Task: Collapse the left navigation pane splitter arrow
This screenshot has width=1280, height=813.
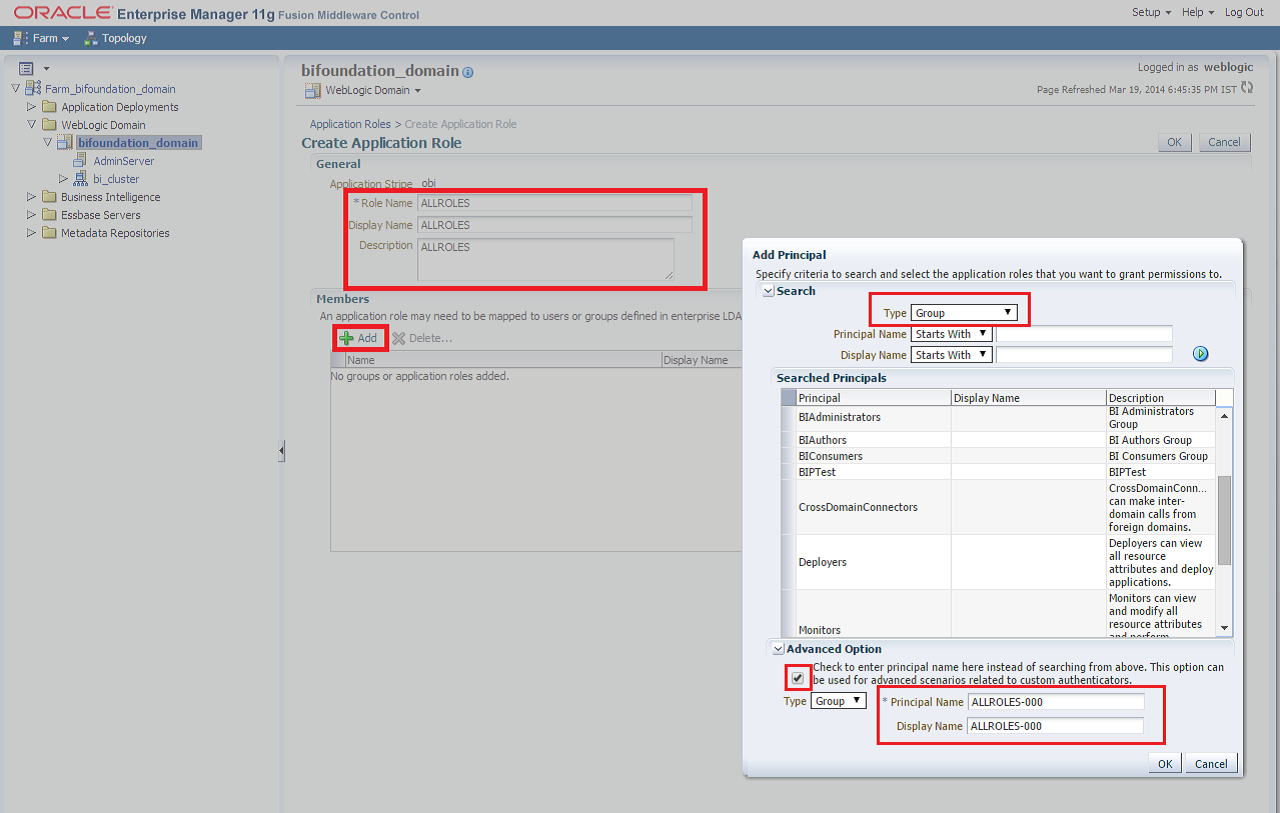Action: coord(281,451)
